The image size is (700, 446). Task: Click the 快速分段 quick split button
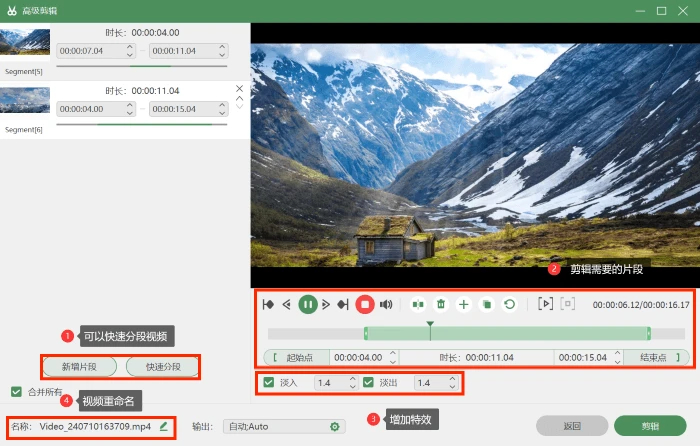click(x=163, y=367)
